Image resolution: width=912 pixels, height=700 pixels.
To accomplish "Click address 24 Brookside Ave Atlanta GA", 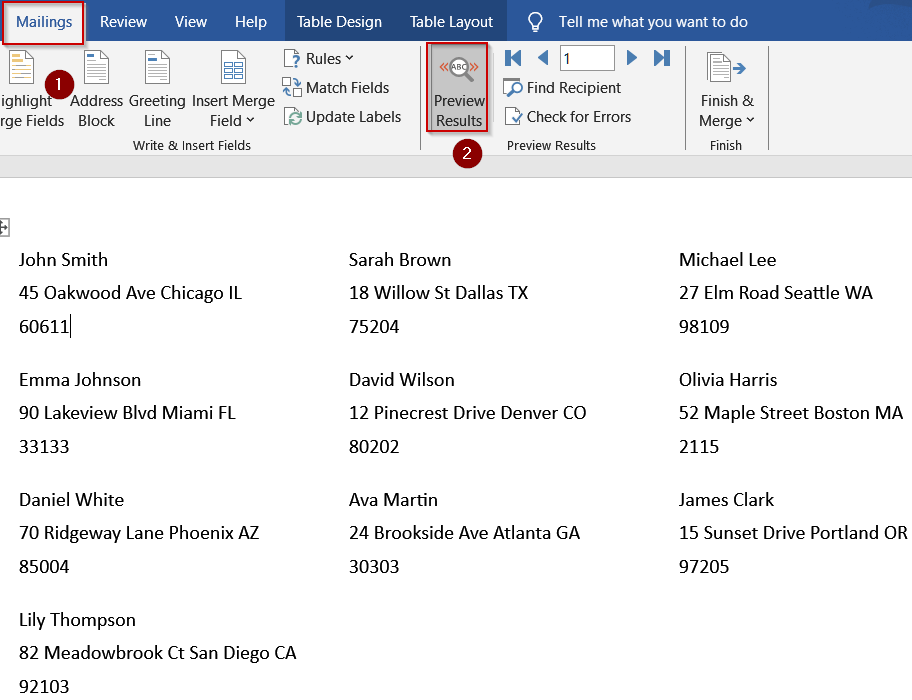I will point(464,533).
